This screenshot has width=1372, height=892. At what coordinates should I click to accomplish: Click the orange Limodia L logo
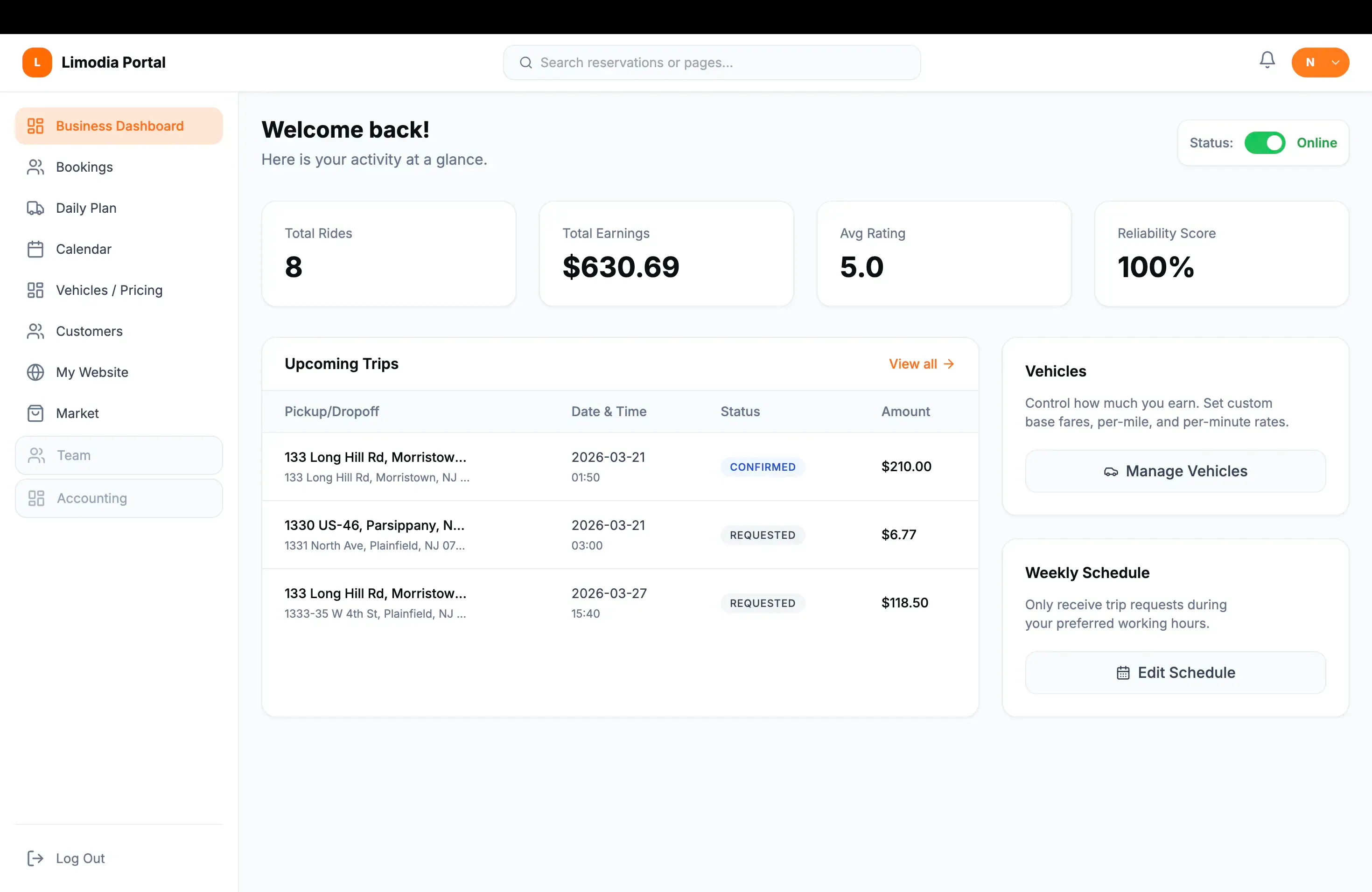(37, 62)
